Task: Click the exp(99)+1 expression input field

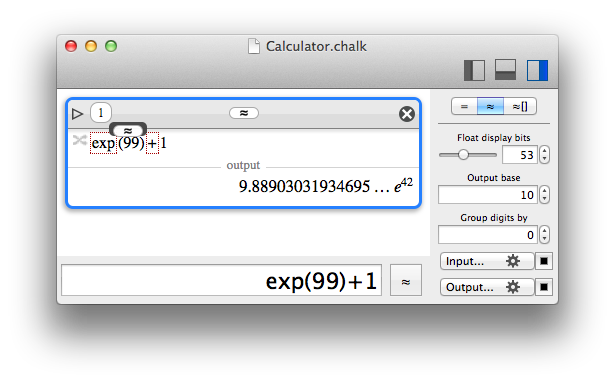Action: [222, 280]
